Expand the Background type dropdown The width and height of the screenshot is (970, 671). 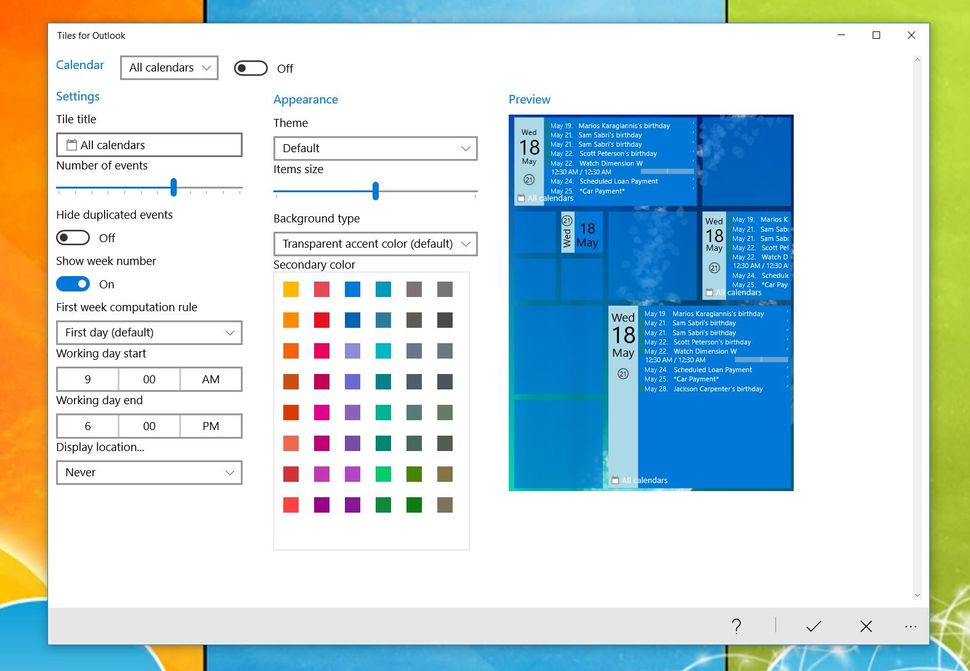375,243
